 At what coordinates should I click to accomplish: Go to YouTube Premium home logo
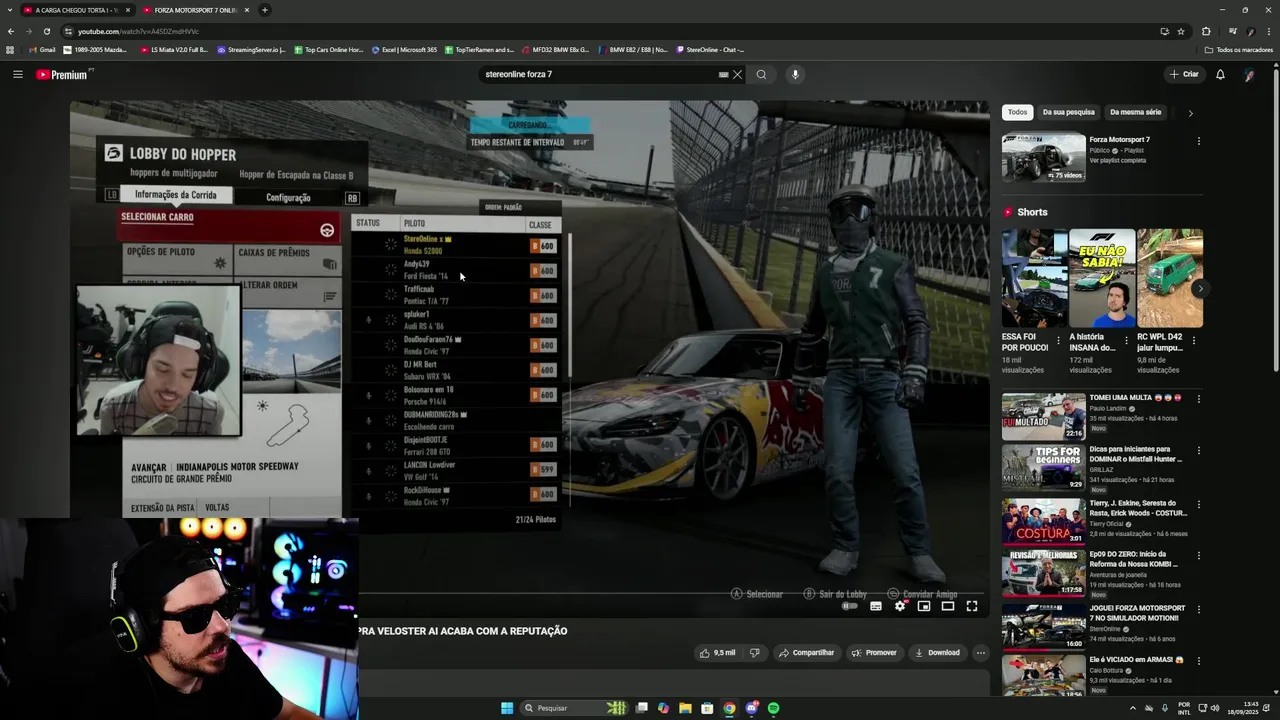pyautogui.click(x=61, y=74)
